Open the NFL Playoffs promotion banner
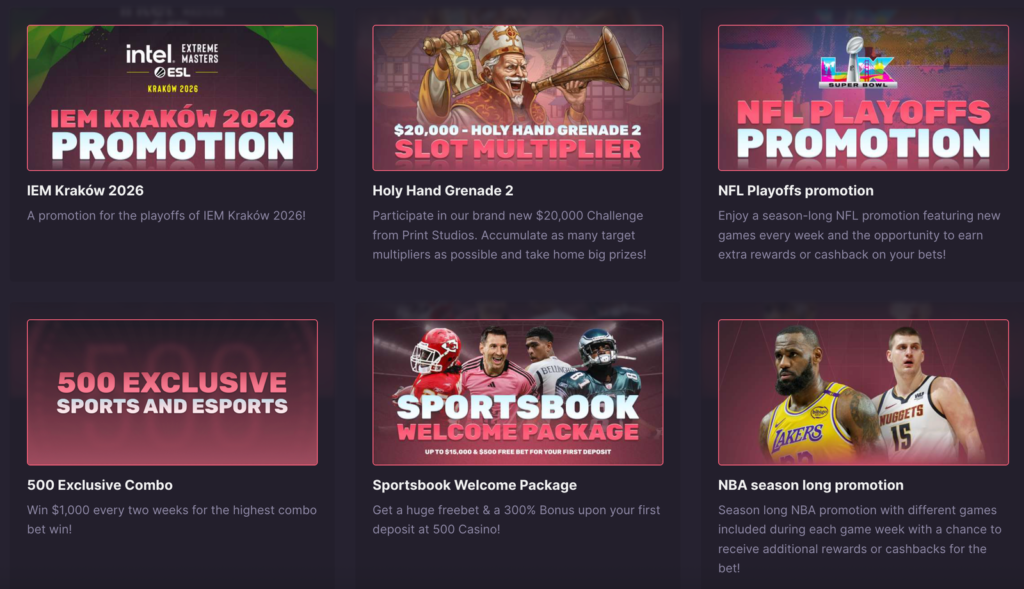 pos(863,98)
